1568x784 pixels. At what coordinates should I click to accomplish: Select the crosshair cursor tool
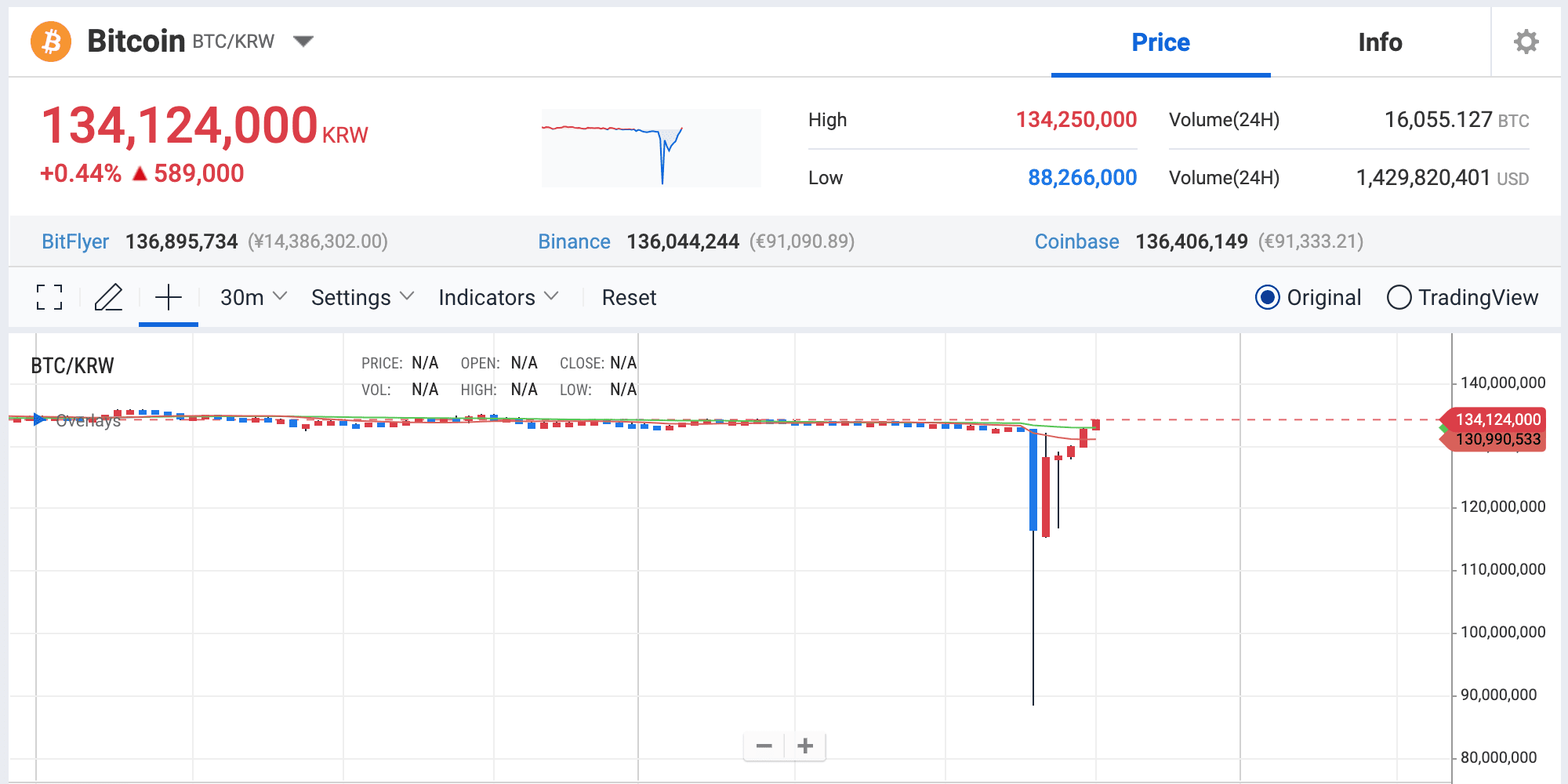tap(169, 297)
